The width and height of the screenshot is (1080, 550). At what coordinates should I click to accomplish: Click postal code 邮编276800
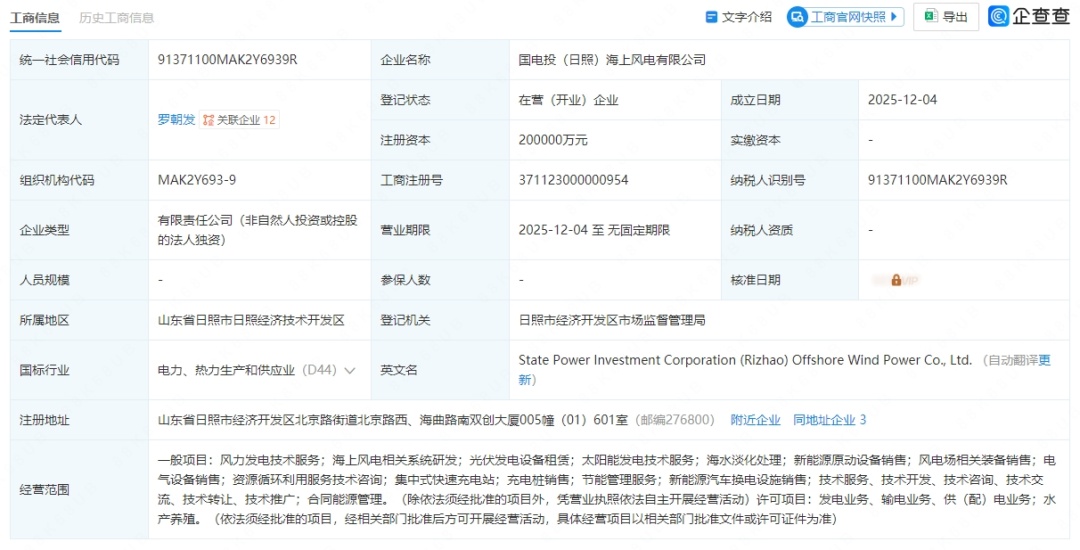click(674, 420)
